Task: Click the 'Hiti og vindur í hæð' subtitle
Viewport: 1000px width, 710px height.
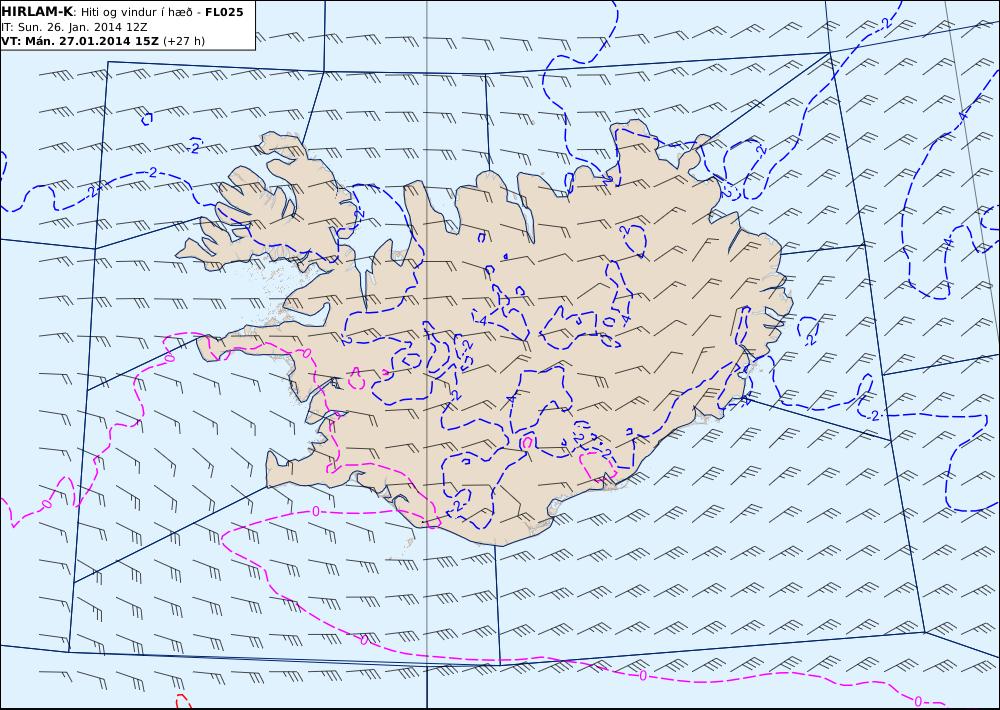Action: click(136, 12)
